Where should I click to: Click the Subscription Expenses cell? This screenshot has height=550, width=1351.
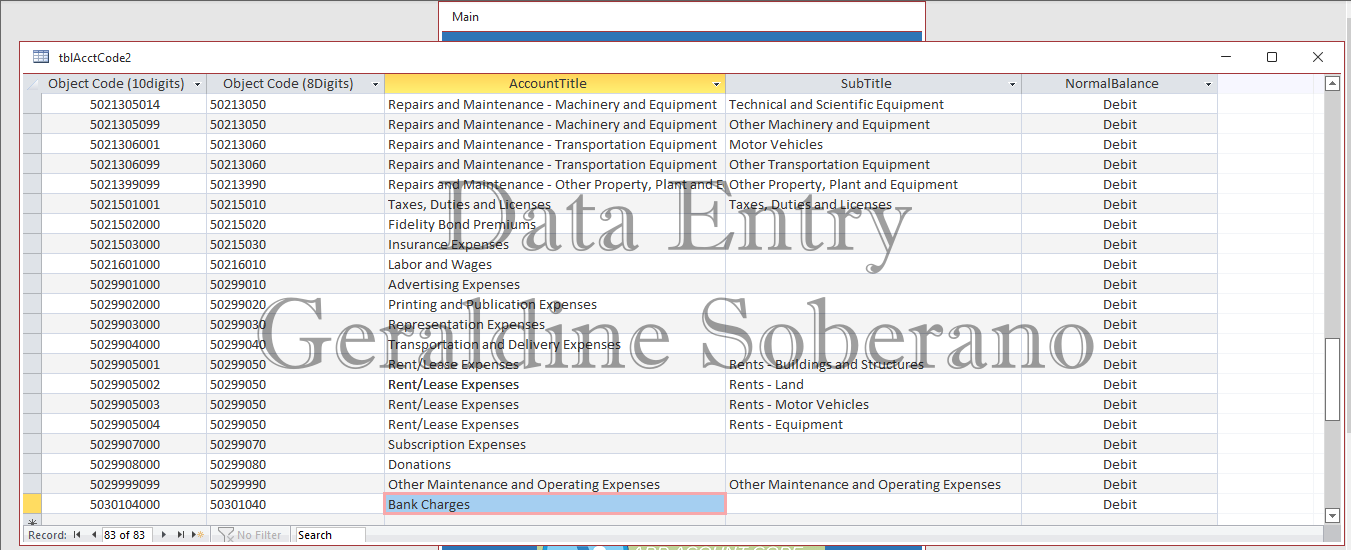point(555,444)
